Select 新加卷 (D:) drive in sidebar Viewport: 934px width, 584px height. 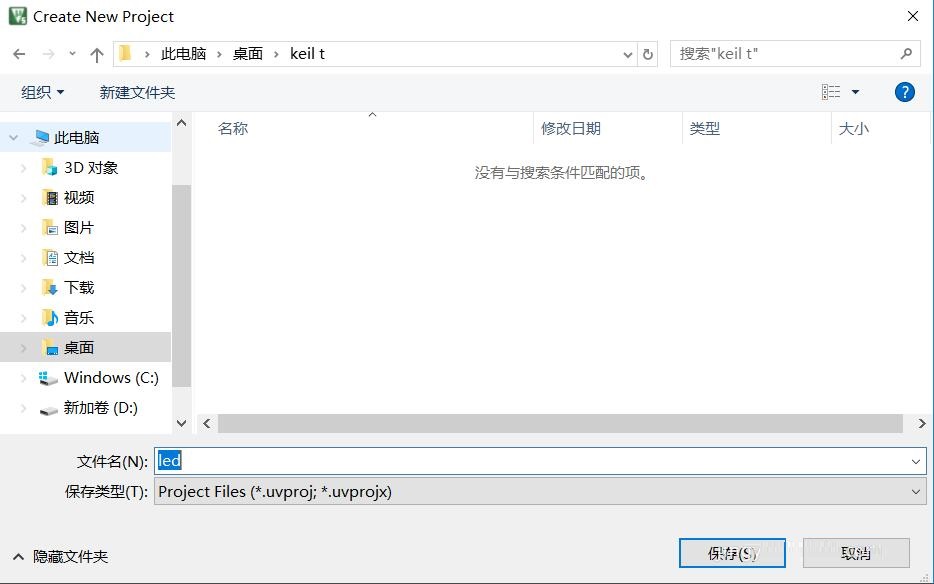[x=99, y=408]
